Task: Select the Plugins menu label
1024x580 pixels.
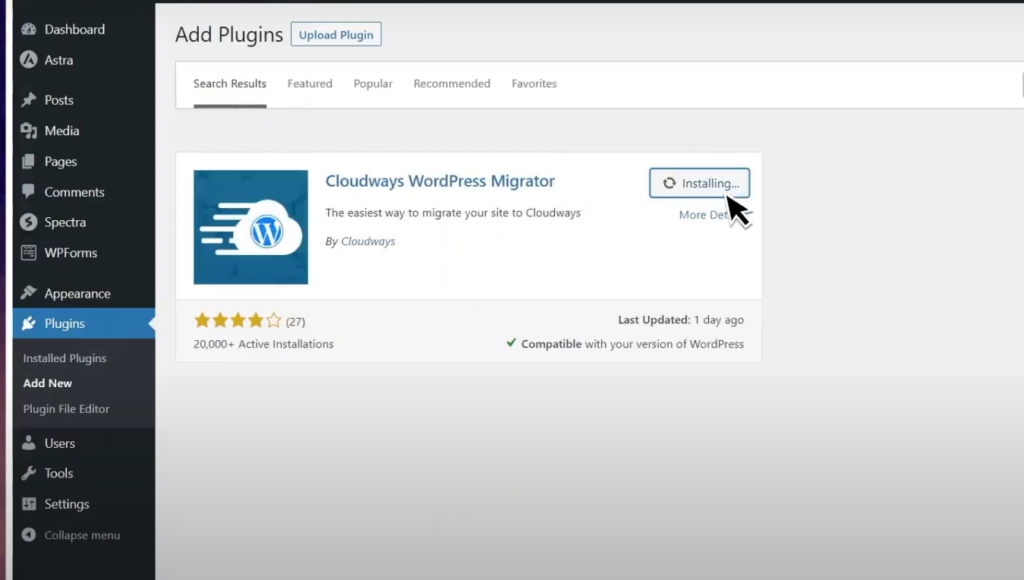Action: point(65,323)
